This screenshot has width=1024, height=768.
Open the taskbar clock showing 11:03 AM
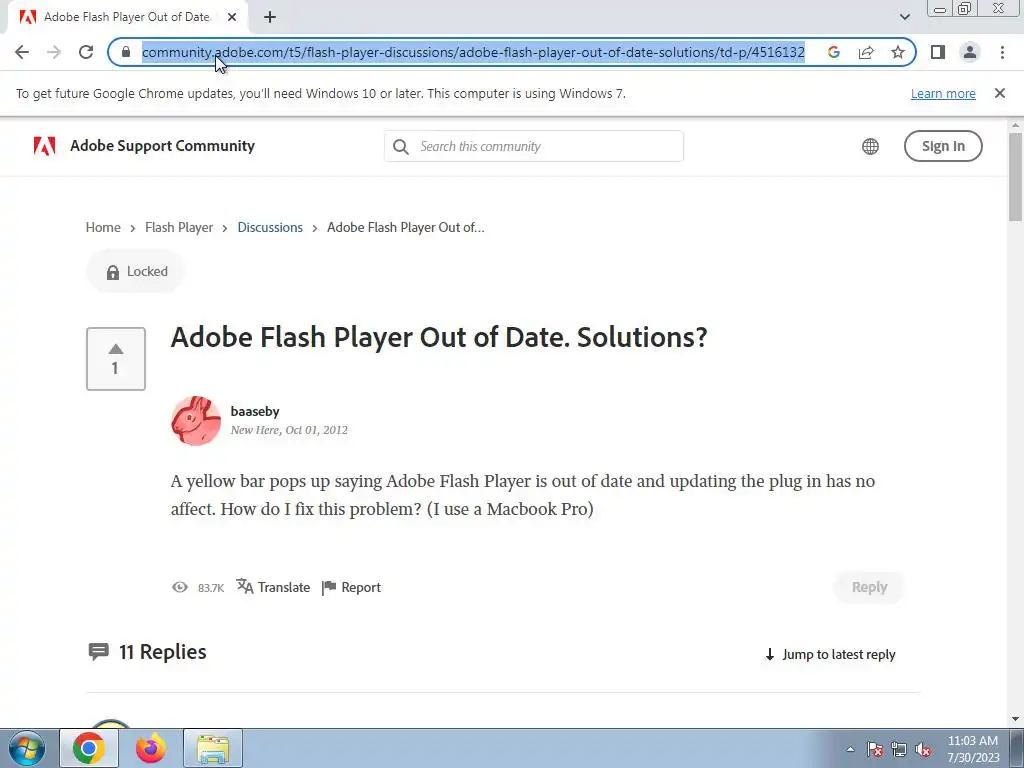coord(973,749)
